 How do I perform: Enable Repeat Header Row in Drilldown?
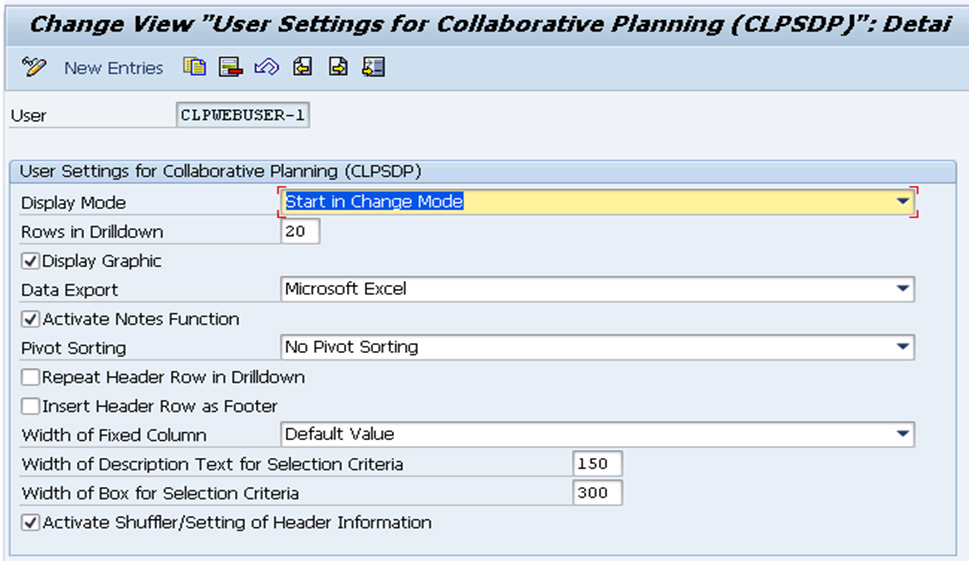30,377
